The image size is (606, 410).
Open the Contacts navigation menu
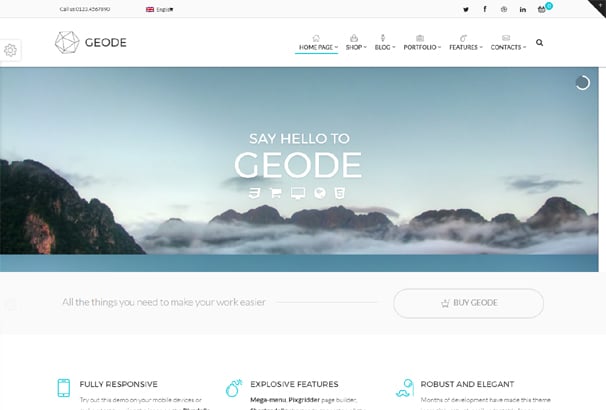click(508, 43)
